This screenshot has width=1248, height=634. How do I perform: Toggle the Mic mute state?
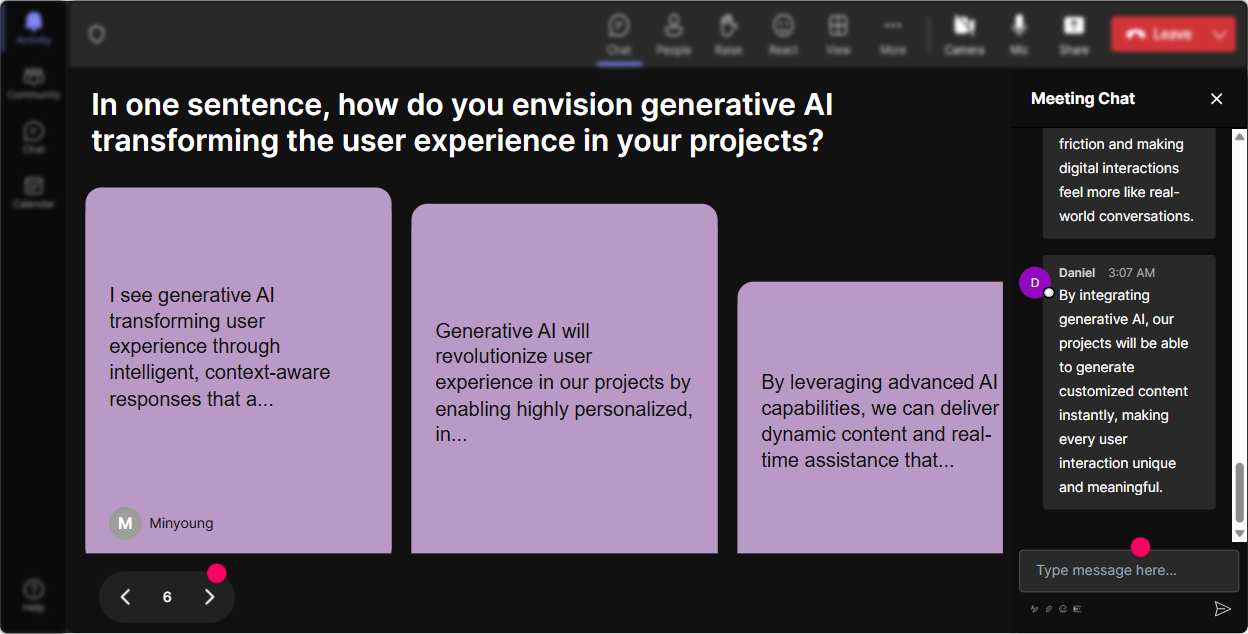tap(1019, 33)
